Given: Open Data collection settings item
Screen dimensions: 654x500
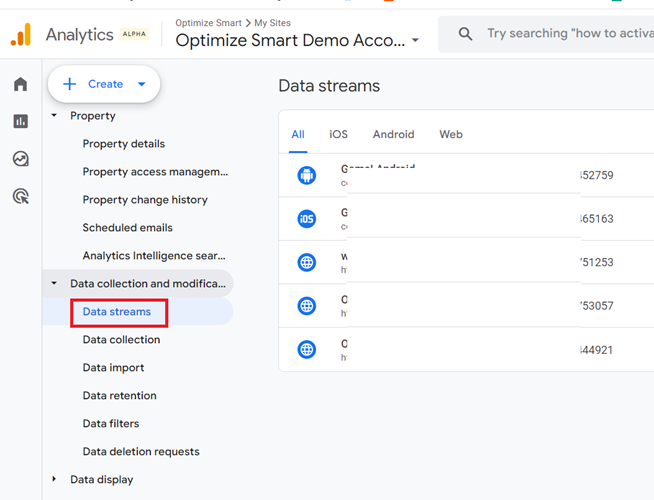Looking at the screenshot, I should [x=121, y=339].
